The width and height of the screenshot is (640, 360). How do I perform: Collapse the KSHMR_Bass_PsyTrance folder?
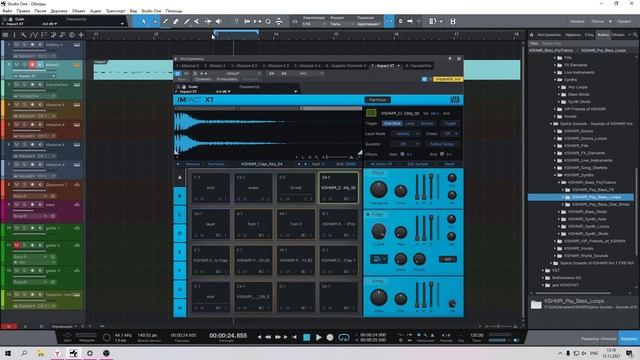coord(559,182)
